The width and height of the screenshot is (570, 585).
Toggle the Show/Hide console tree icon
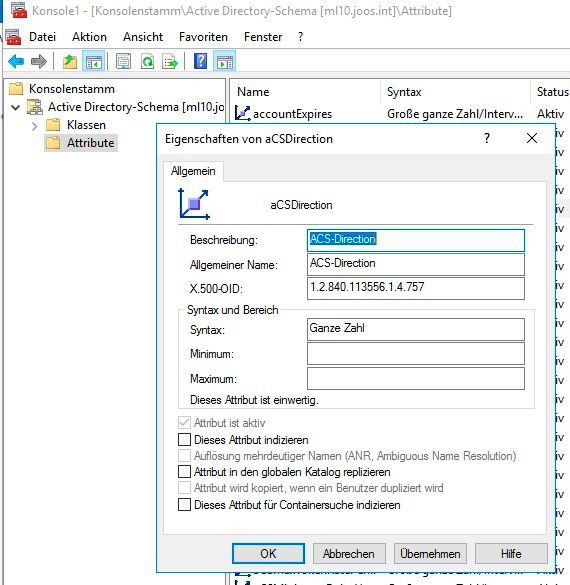coord(93,61)
